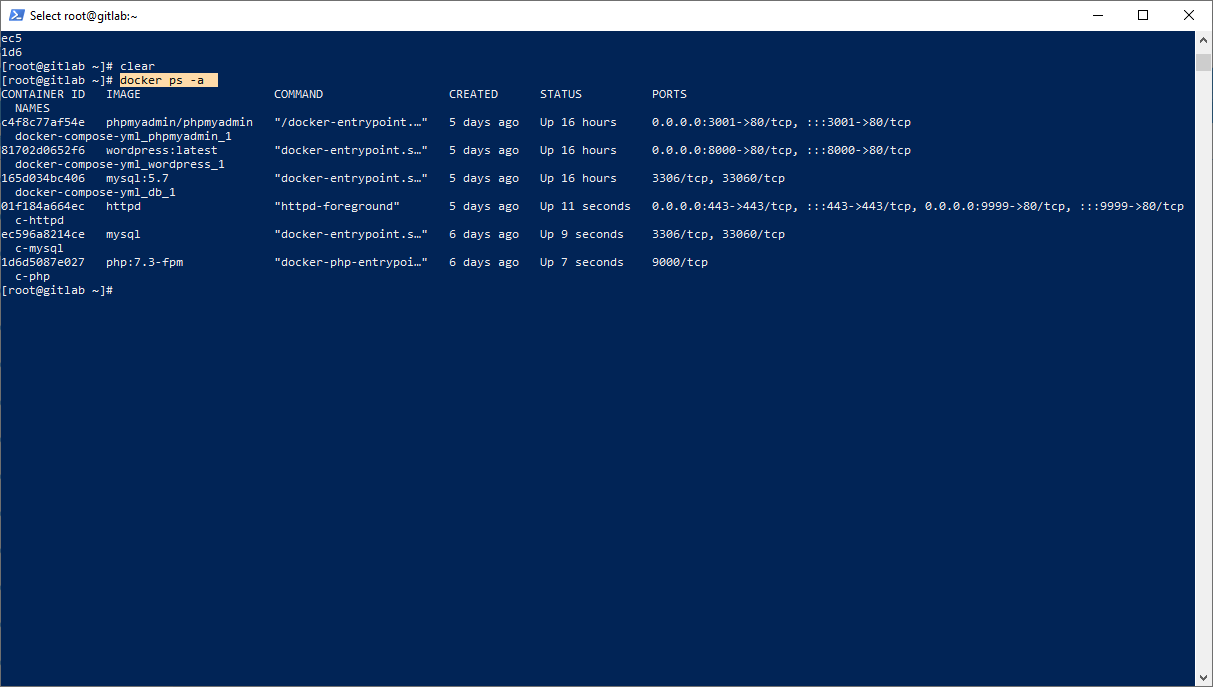Image resolution: width=1213 pixels, height=687 pixels.
Task: Click the 'Up 11 seconds' status
Action: tap(585, 206)
